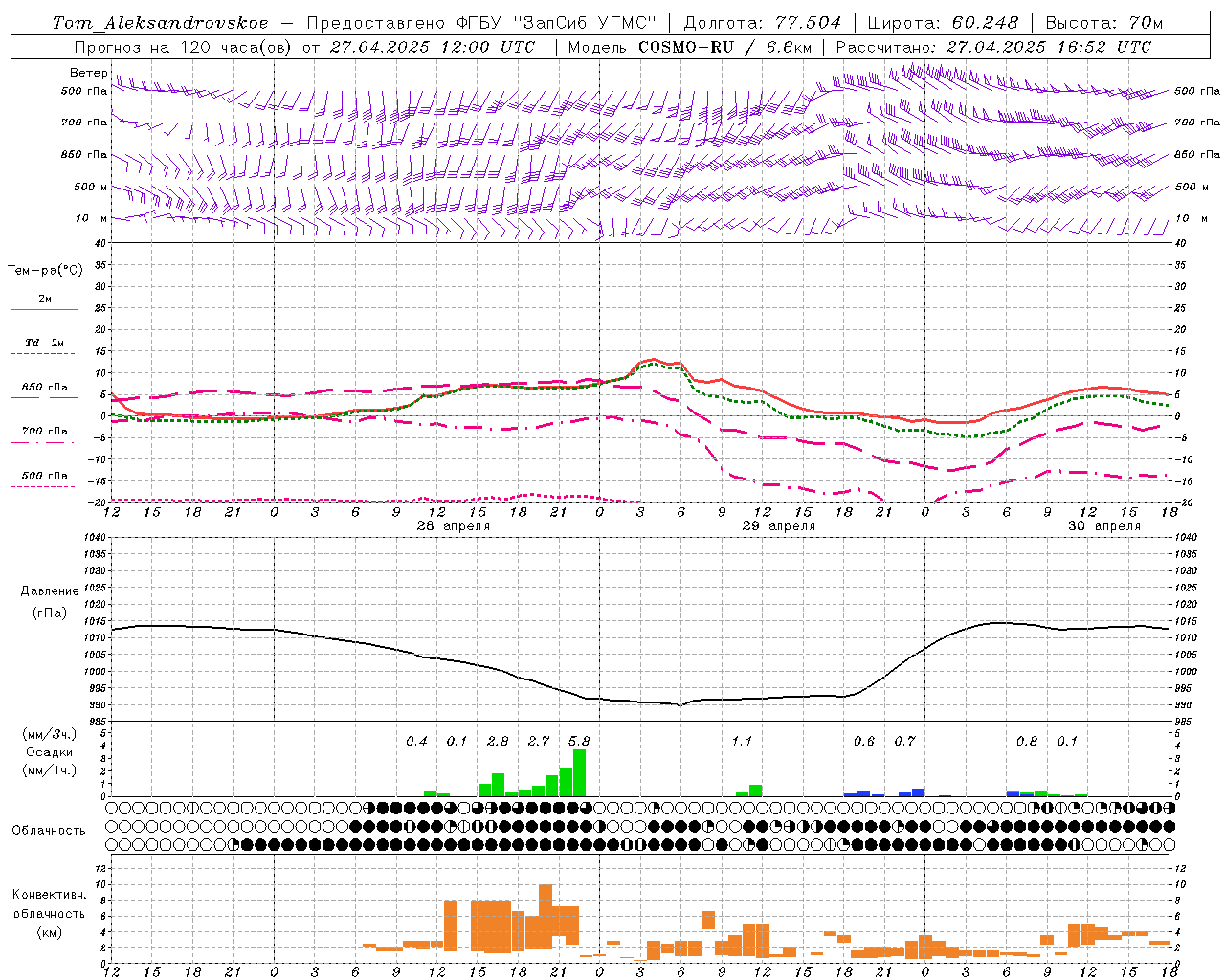This screenshot has width=1225, height=980.
Task: Click the 0.6 precipitation total
Action: click(x=864, y=742)
